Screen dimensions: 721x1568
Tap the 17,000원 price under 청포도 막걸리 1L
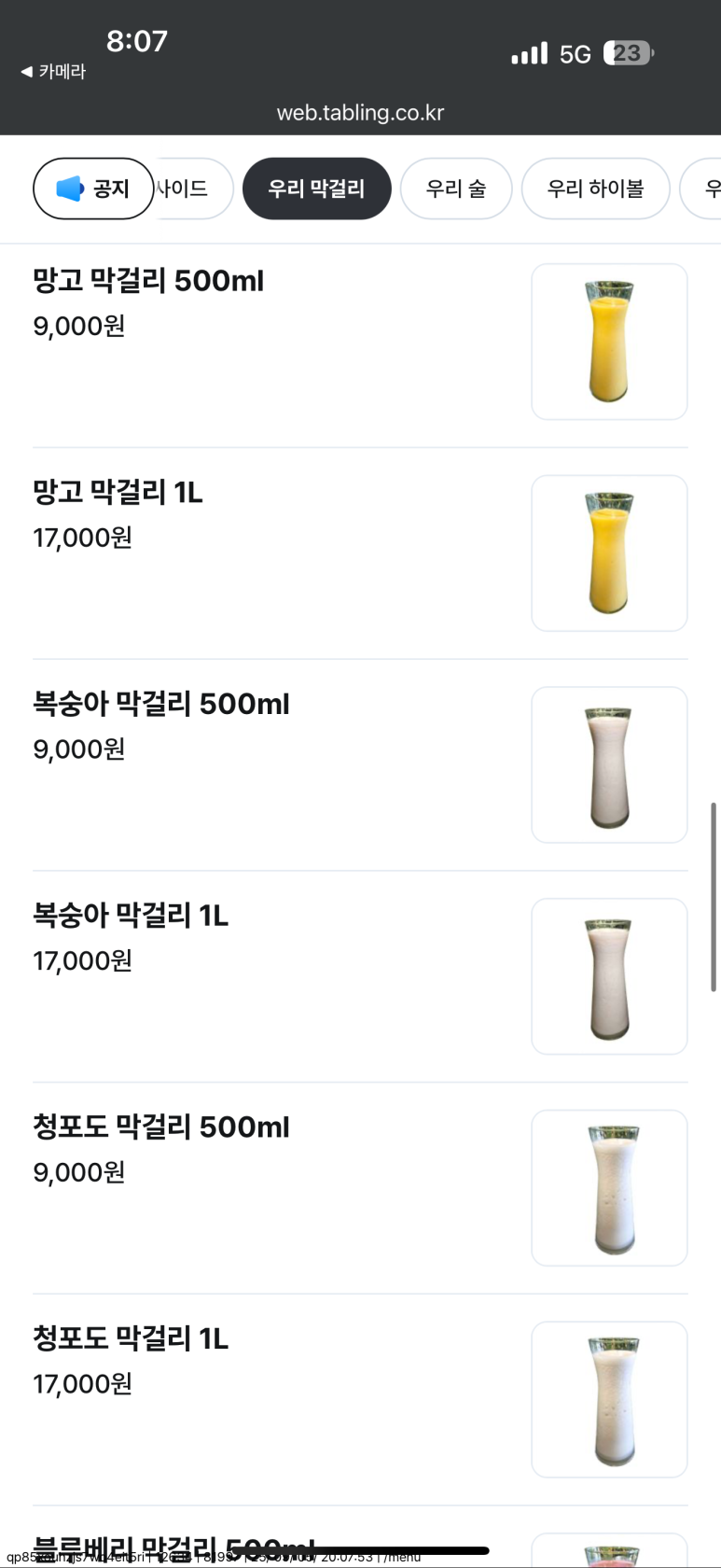[83, 1383]
